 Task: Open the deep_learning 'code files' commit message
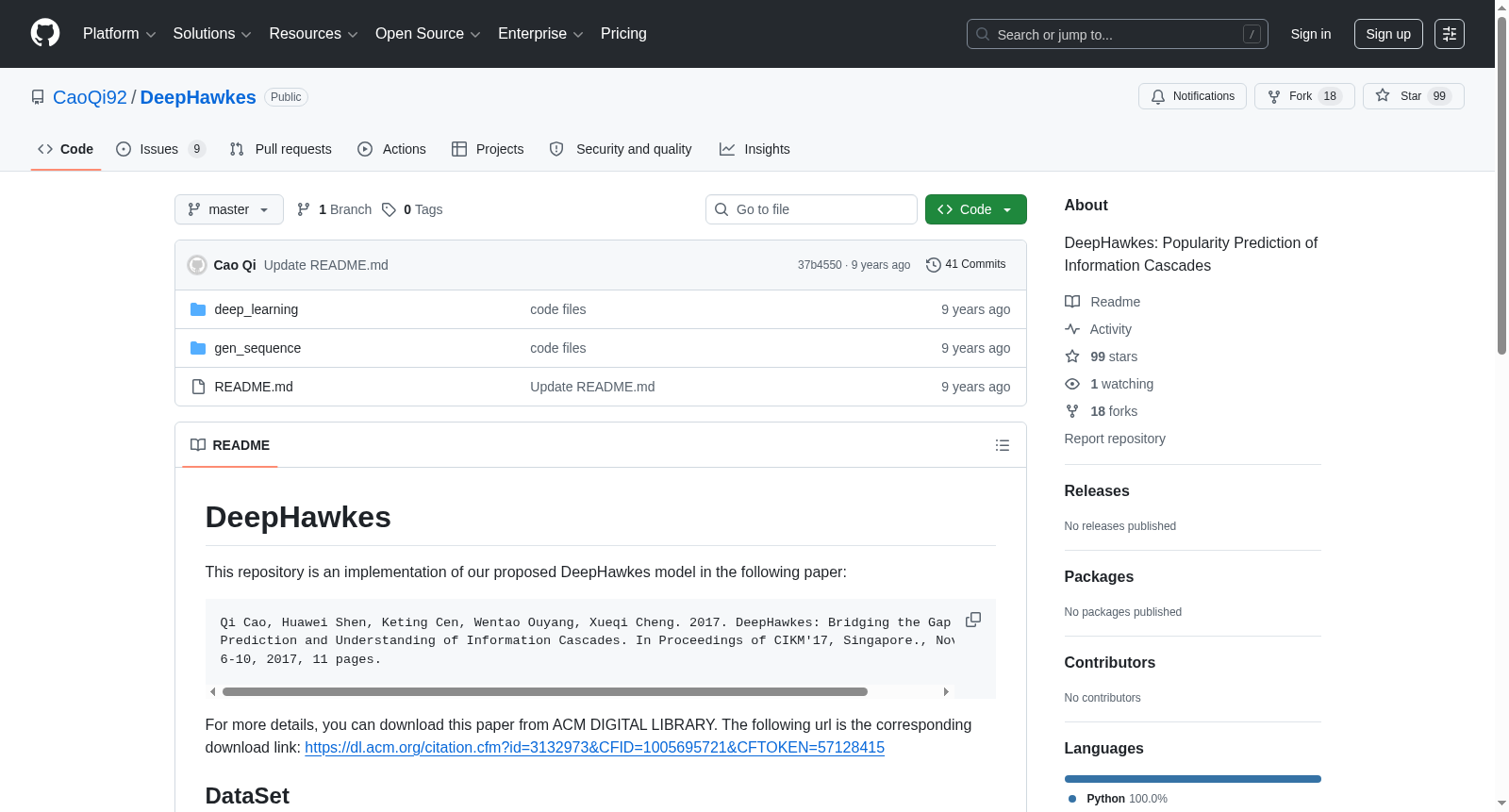pos(558,309)
